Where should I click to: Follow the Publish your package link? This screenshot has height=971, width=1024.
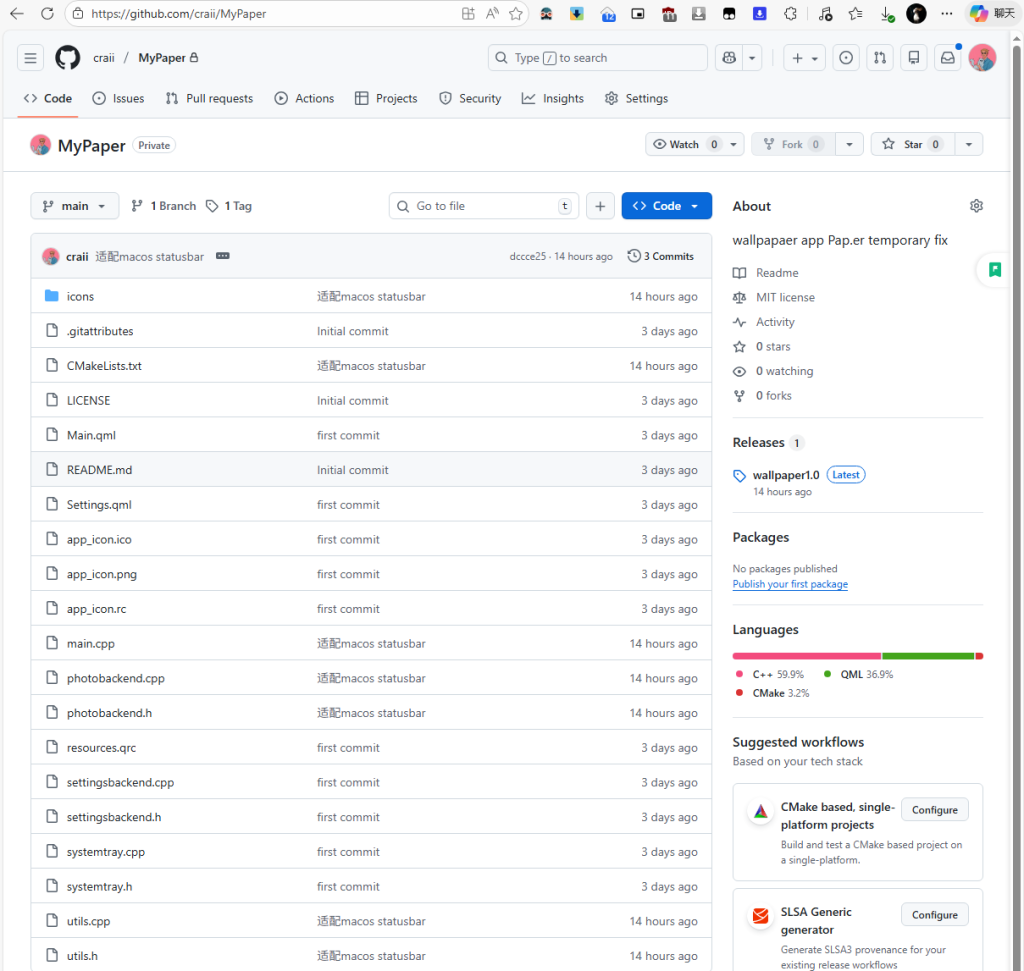point(790,584)
